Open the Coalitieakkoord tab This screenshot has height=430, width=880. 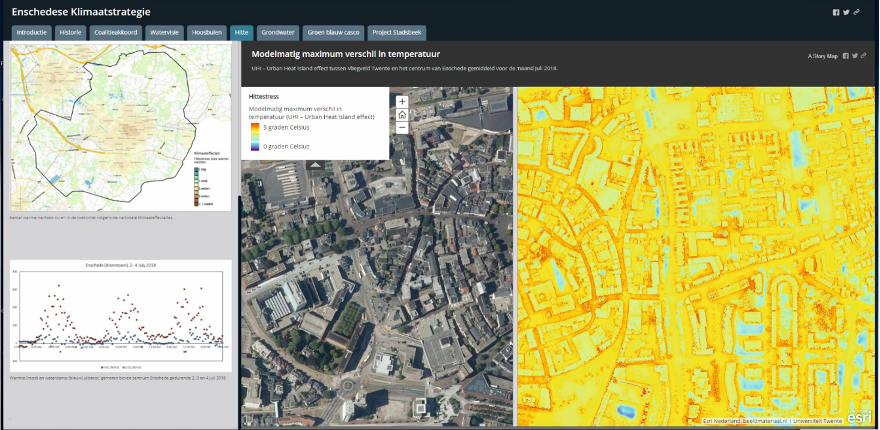click(115, 32)
